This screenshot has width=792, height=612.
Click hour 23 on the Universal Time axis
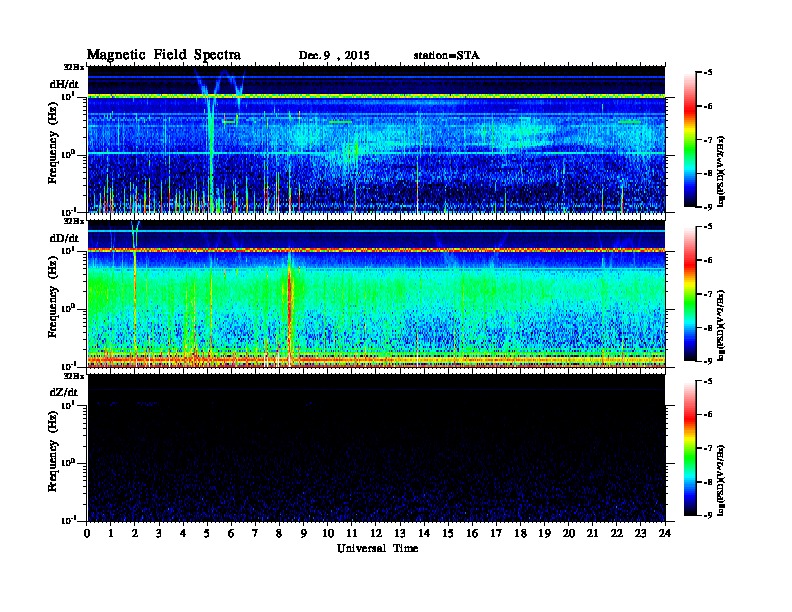coord(640,533)
